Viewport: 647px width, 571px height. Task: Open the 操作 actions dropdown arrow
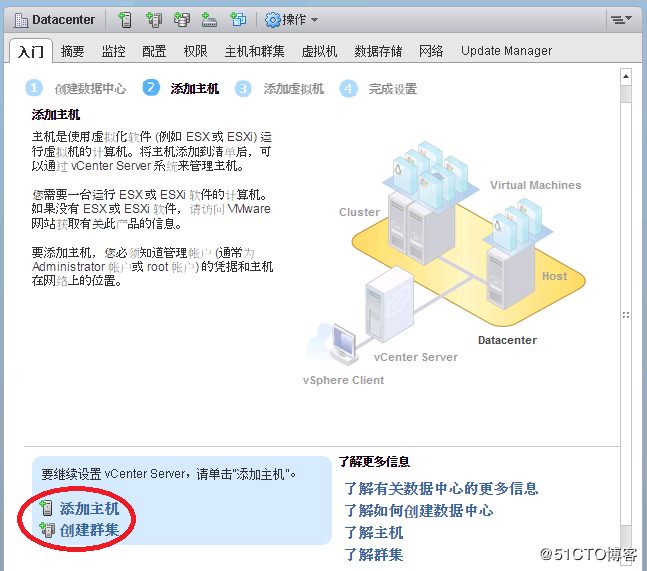[x=314, y=20]
